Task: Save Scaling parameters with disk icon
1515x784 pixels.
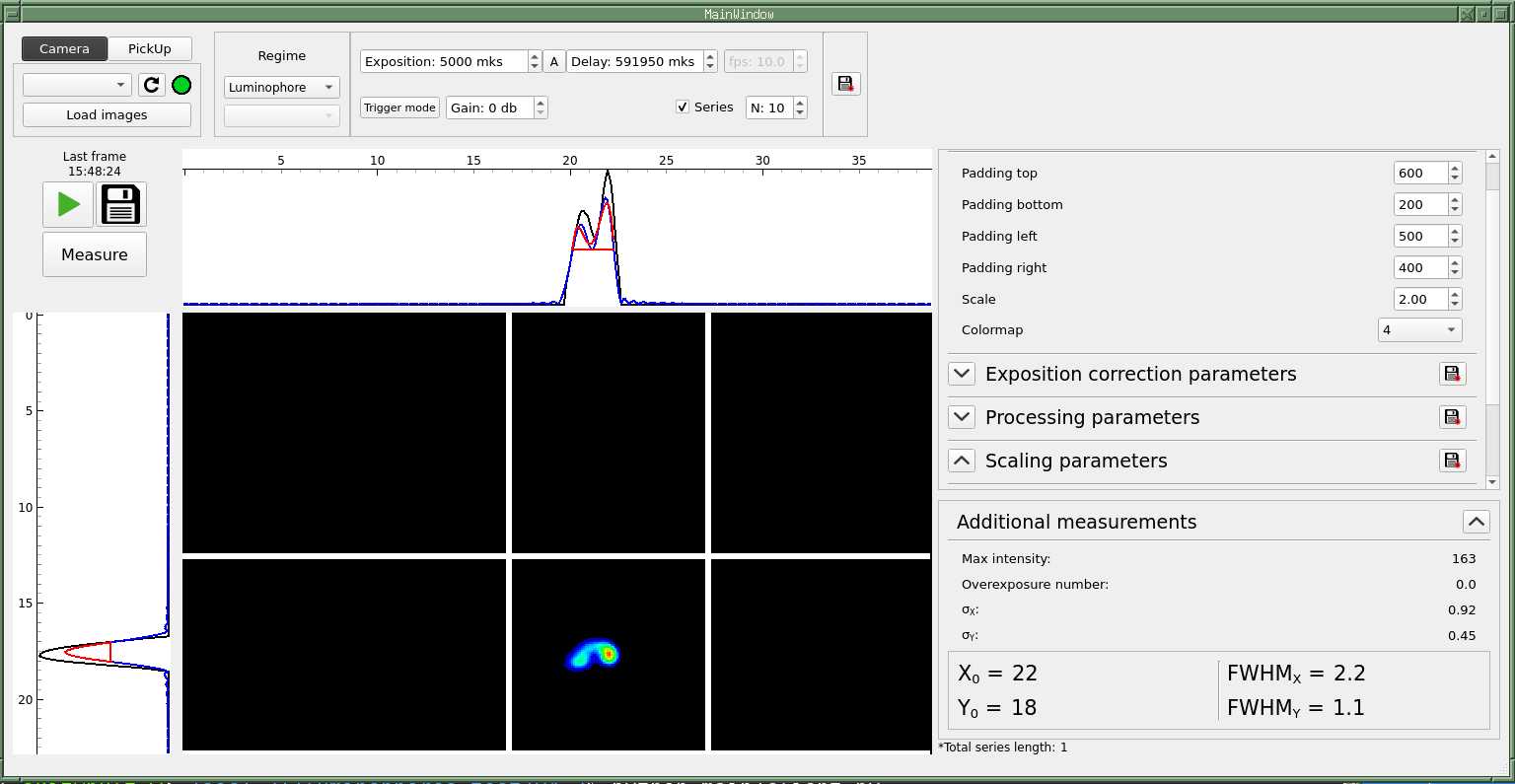Action: tap(1452, 461)
